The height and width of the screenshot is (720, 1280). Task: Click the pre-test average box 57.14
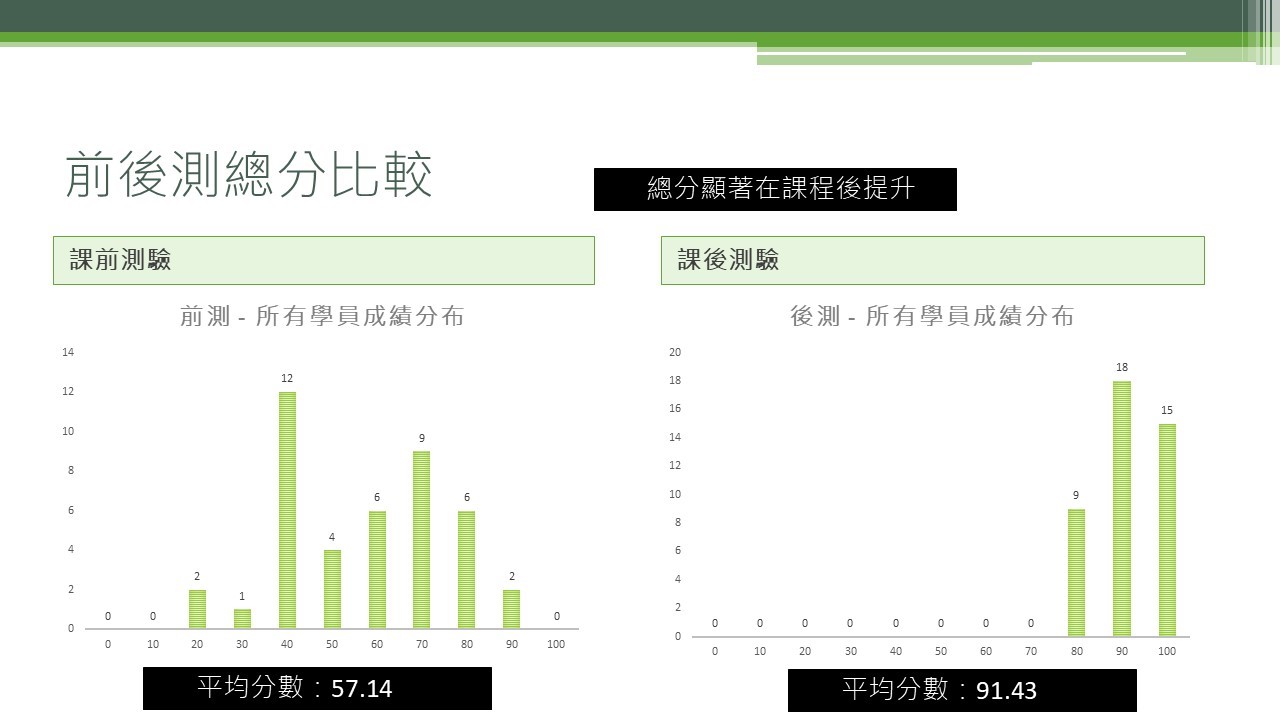[x=317, y=688]
